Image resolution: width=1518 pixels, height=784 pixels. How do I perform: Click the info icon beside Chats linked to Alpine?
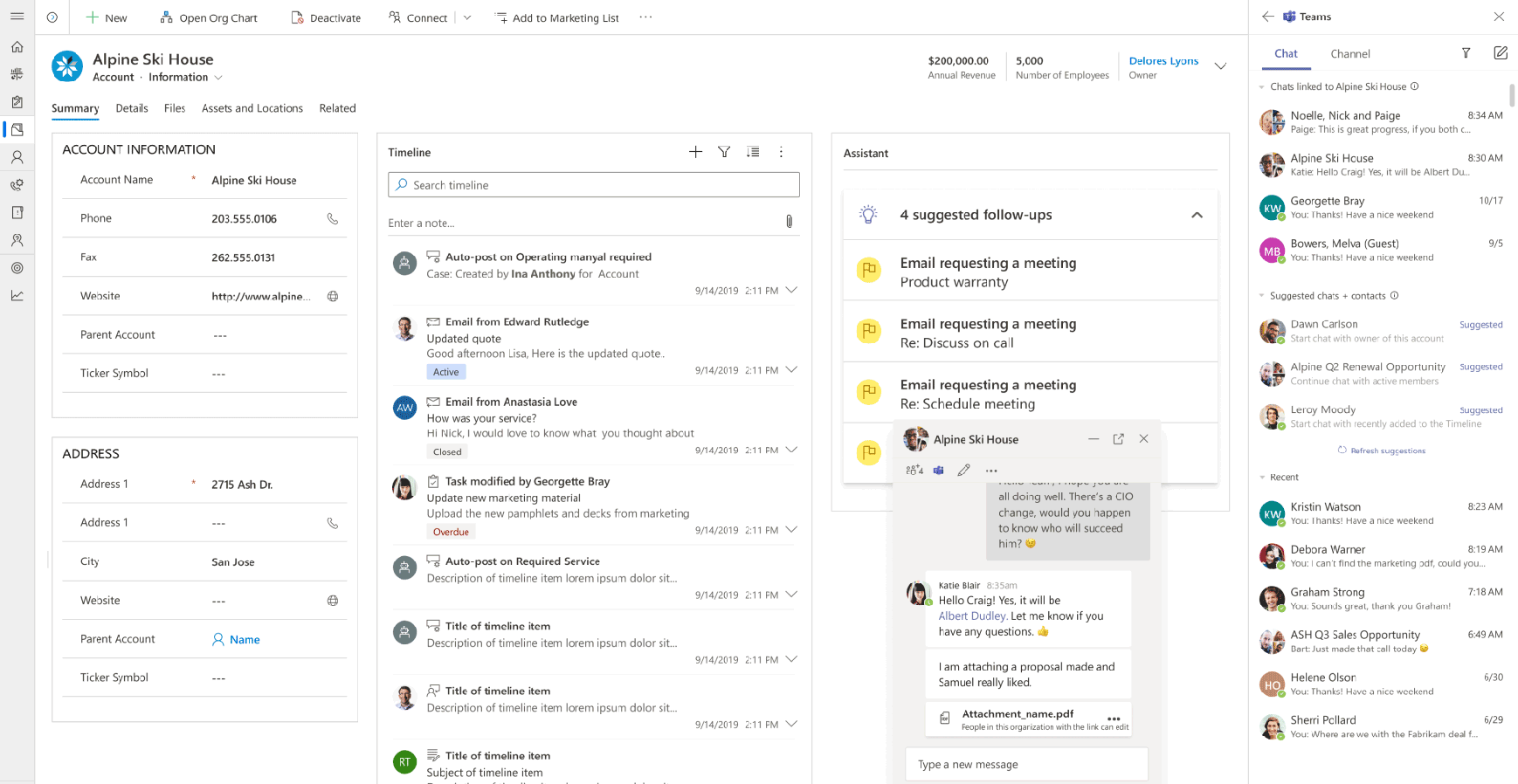(x=1415, y=86)
